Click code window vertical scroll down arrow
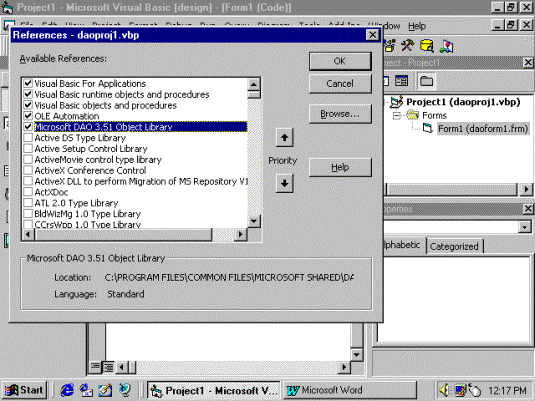This screenshot has width=535, height=401. [356, 355]
